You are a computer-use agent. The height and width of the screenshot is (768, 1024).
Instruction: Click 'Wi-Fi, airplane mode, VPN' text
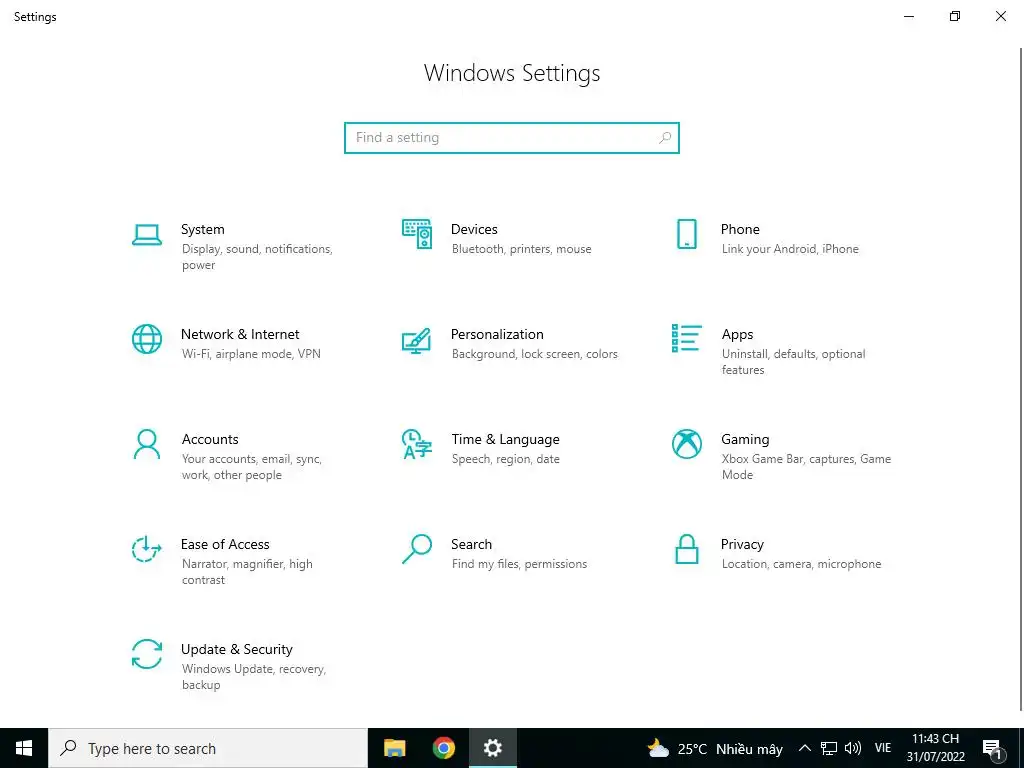click(x=251, y=354)
